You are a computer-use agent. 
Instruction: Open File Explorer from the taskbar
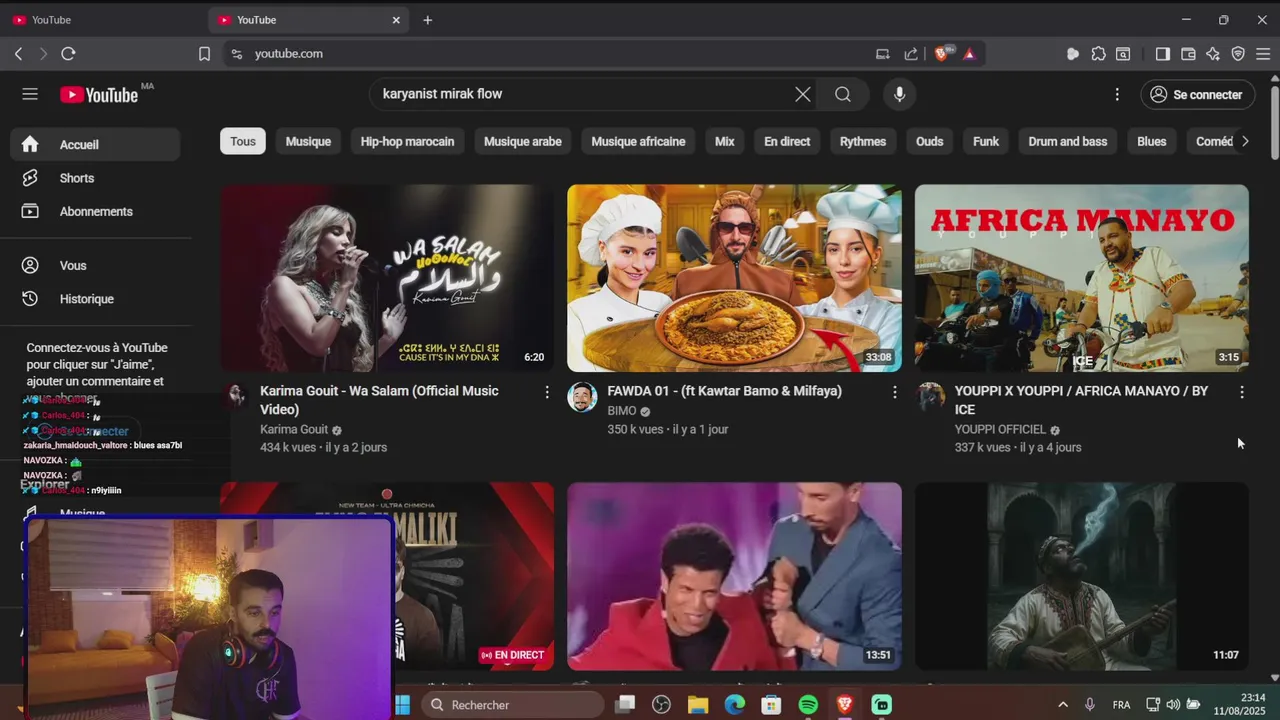[x=697, y=705]
